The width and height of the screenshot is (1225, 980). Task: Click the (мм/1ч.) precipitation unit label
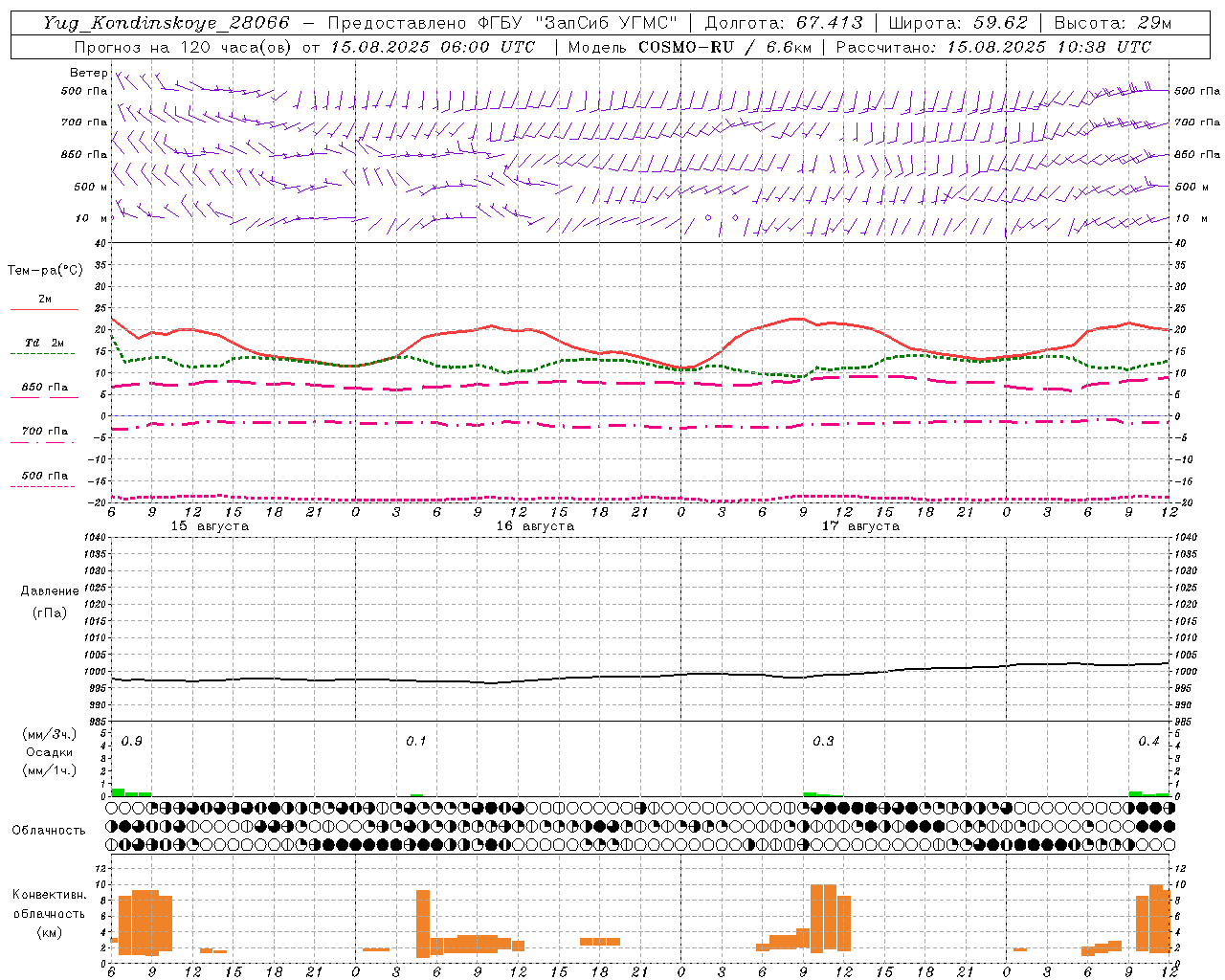point(50,770)
